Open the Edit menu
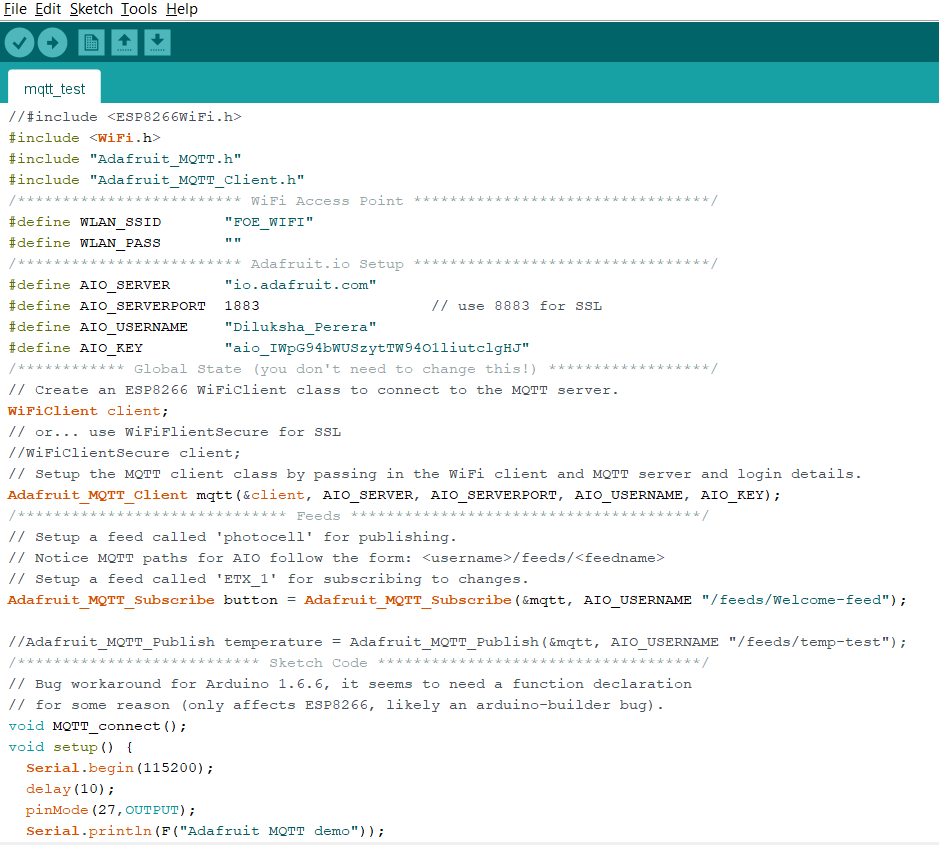The height and width of the screenshot is (845, 939). pyautogui.click(x=48, y=9)
